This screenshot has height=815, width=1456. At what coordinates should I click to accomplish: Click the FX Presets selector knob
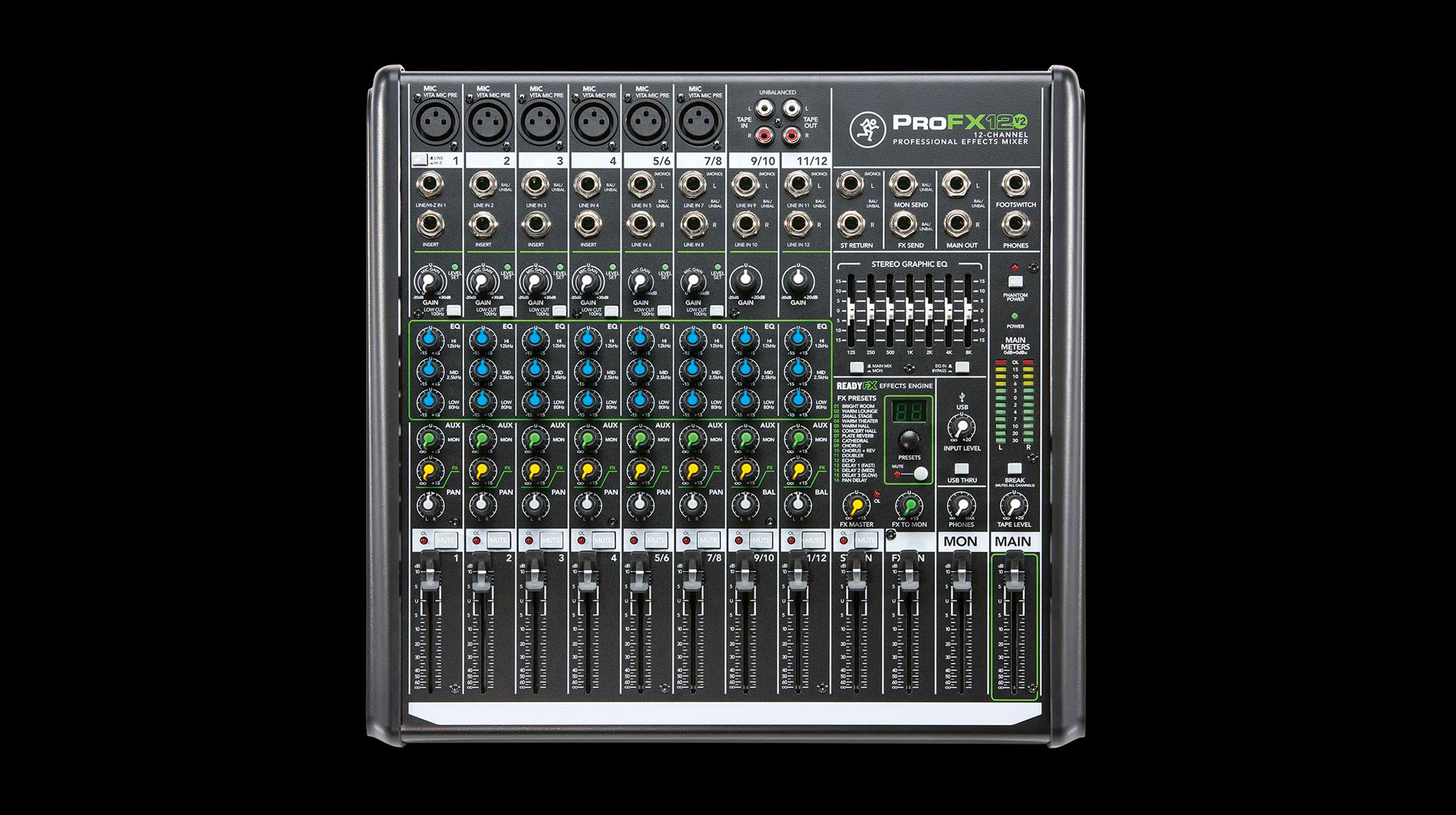point(909,440)
